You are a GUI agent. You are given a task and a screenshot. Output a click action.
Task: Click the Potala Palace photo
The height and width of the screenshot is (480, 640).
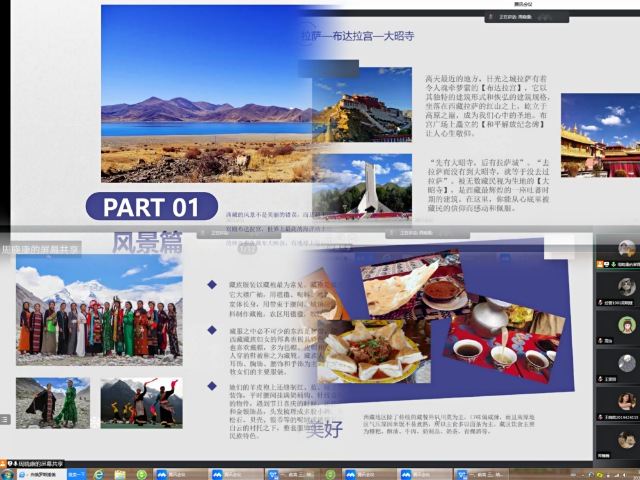point(362,104)
